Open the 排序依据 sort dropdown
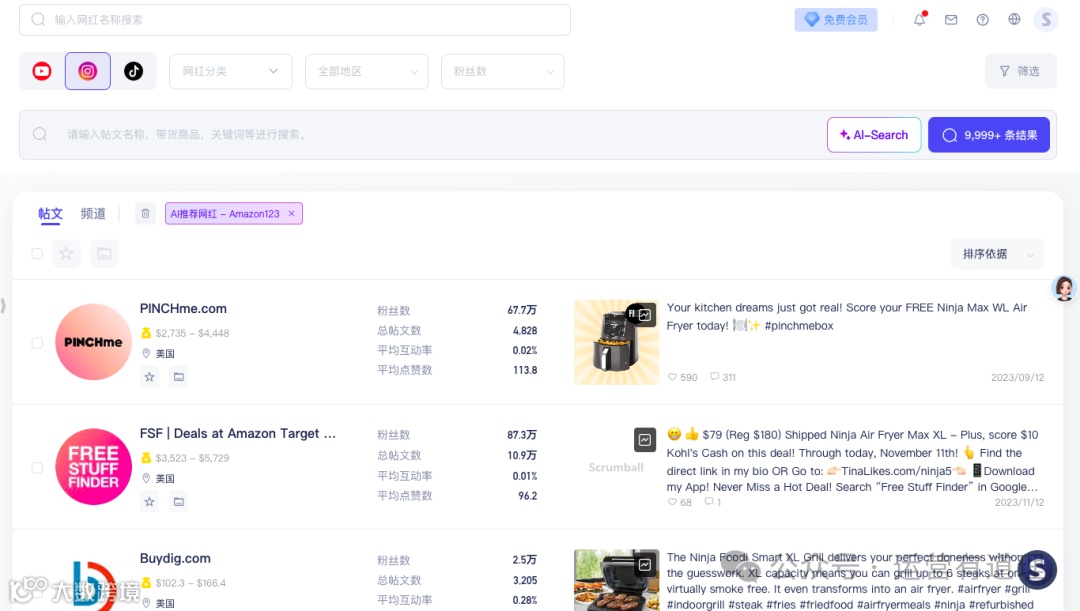 pos(998,253)
